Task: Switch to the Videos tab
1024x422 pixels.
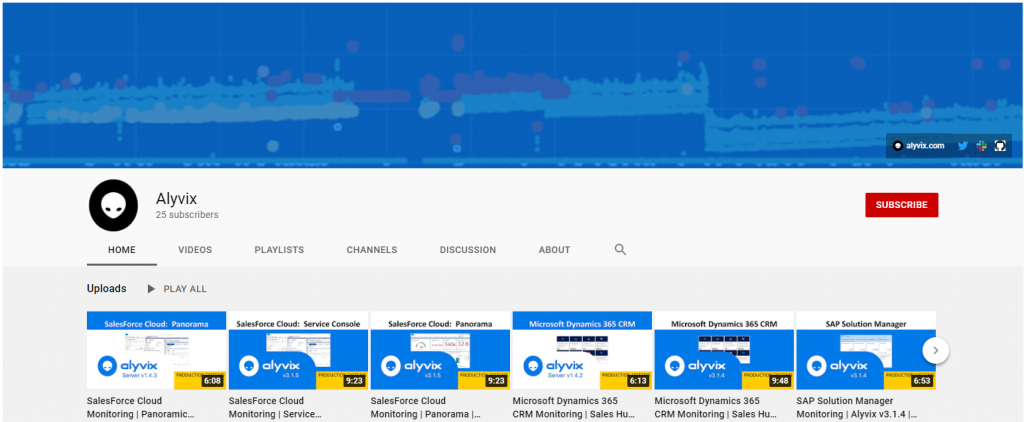Action: (x=195, y=250)
